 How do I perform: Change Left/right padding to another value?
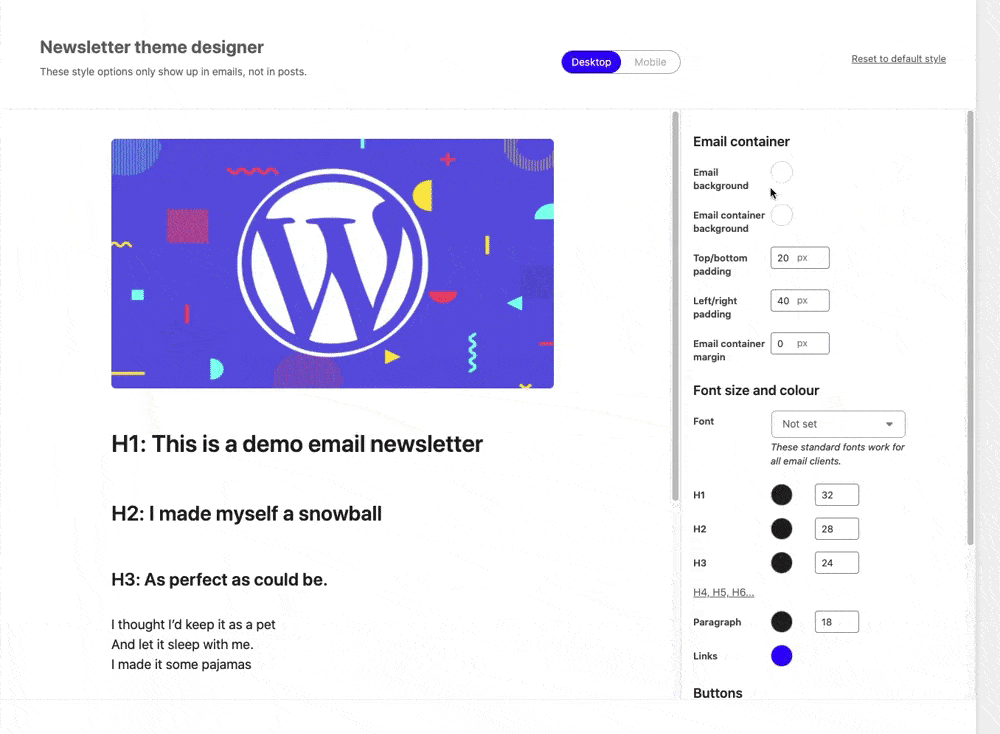pos(799,300)
